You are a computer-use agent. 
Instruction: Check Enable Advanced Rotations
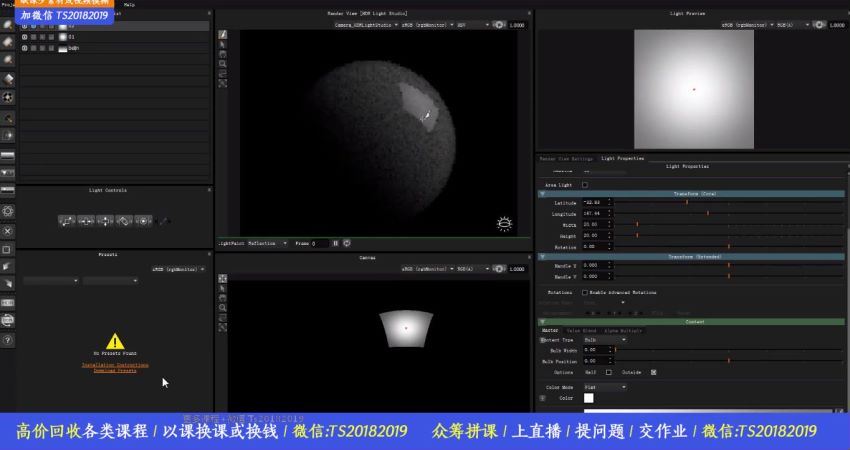point(585,292)
